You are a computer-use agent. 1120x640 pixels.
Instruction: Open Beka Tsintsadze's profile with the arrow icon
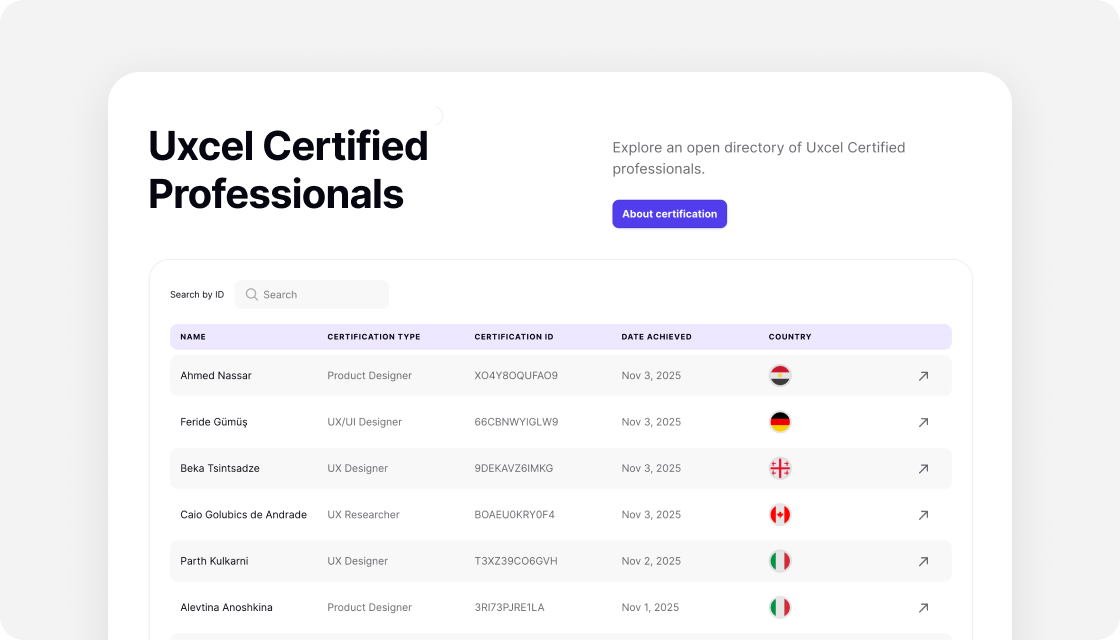coord(923,468)
